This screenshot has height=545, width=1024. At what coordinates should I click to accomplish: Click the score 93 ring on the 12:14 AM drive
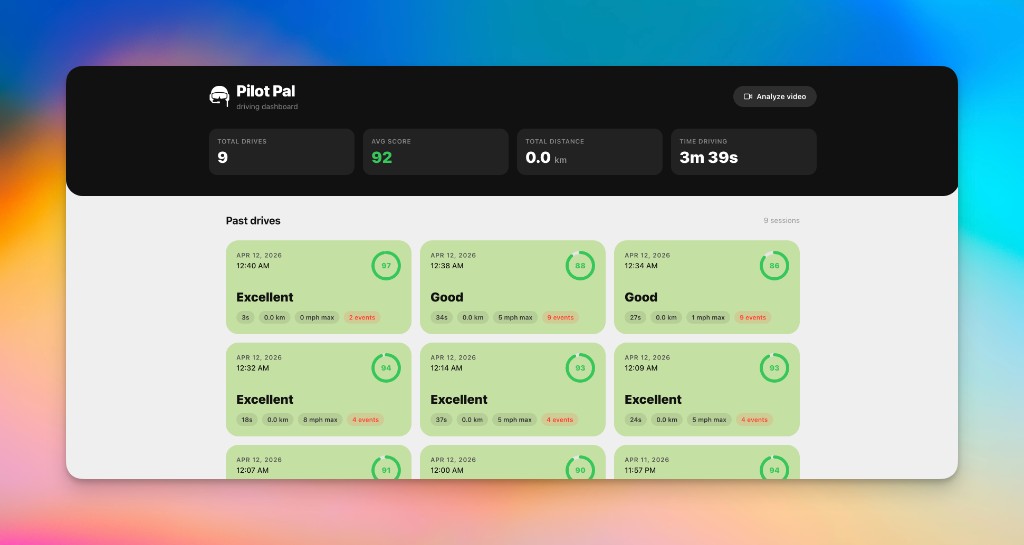[580, 368]
